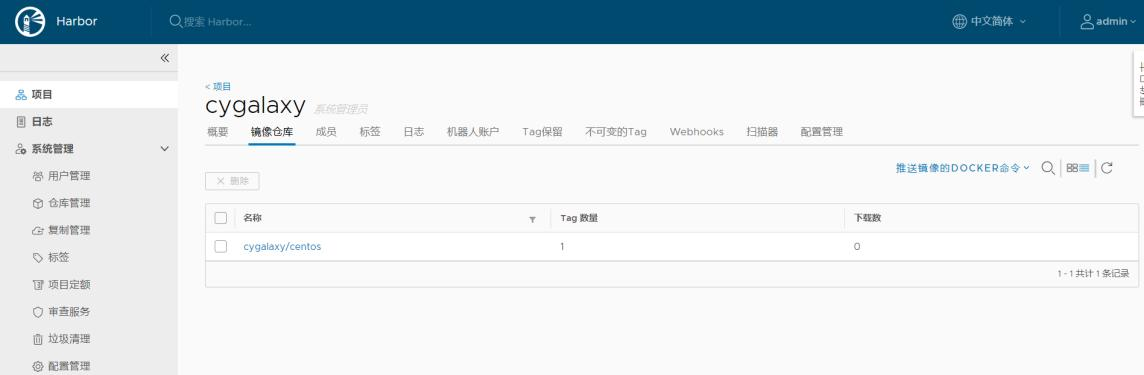Viewport: 1144px width, 375px height.
Task: Refresh the repository list
Action: click(x=1107, y=168)
